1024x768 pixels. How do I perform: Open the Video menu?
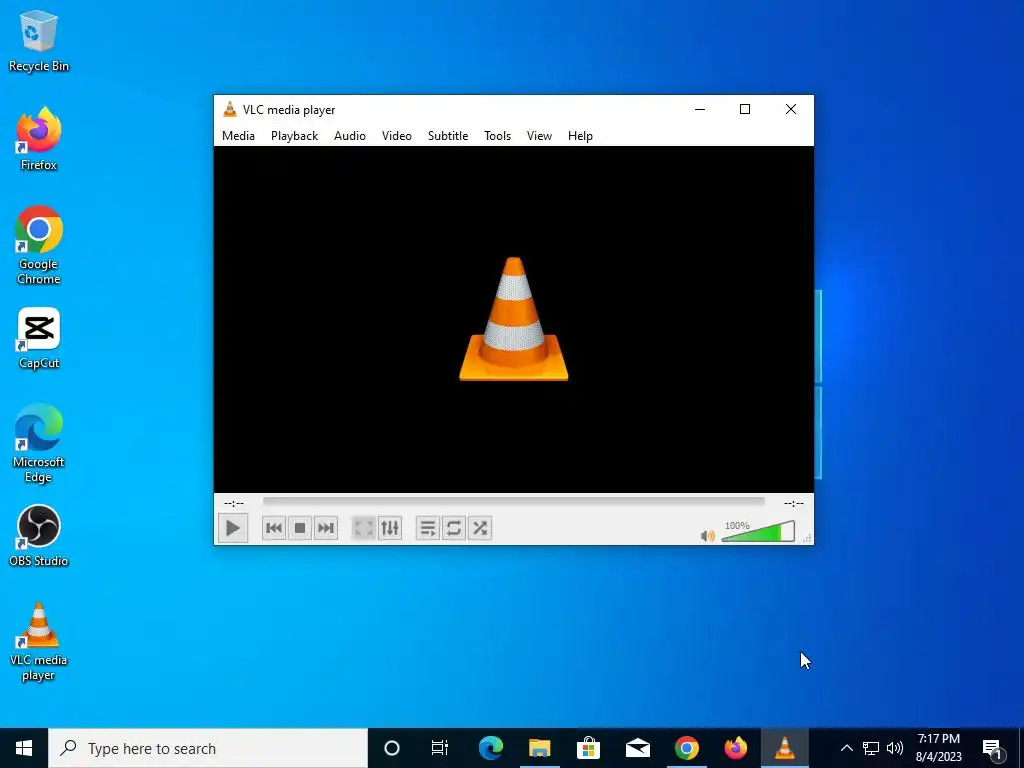396,136
